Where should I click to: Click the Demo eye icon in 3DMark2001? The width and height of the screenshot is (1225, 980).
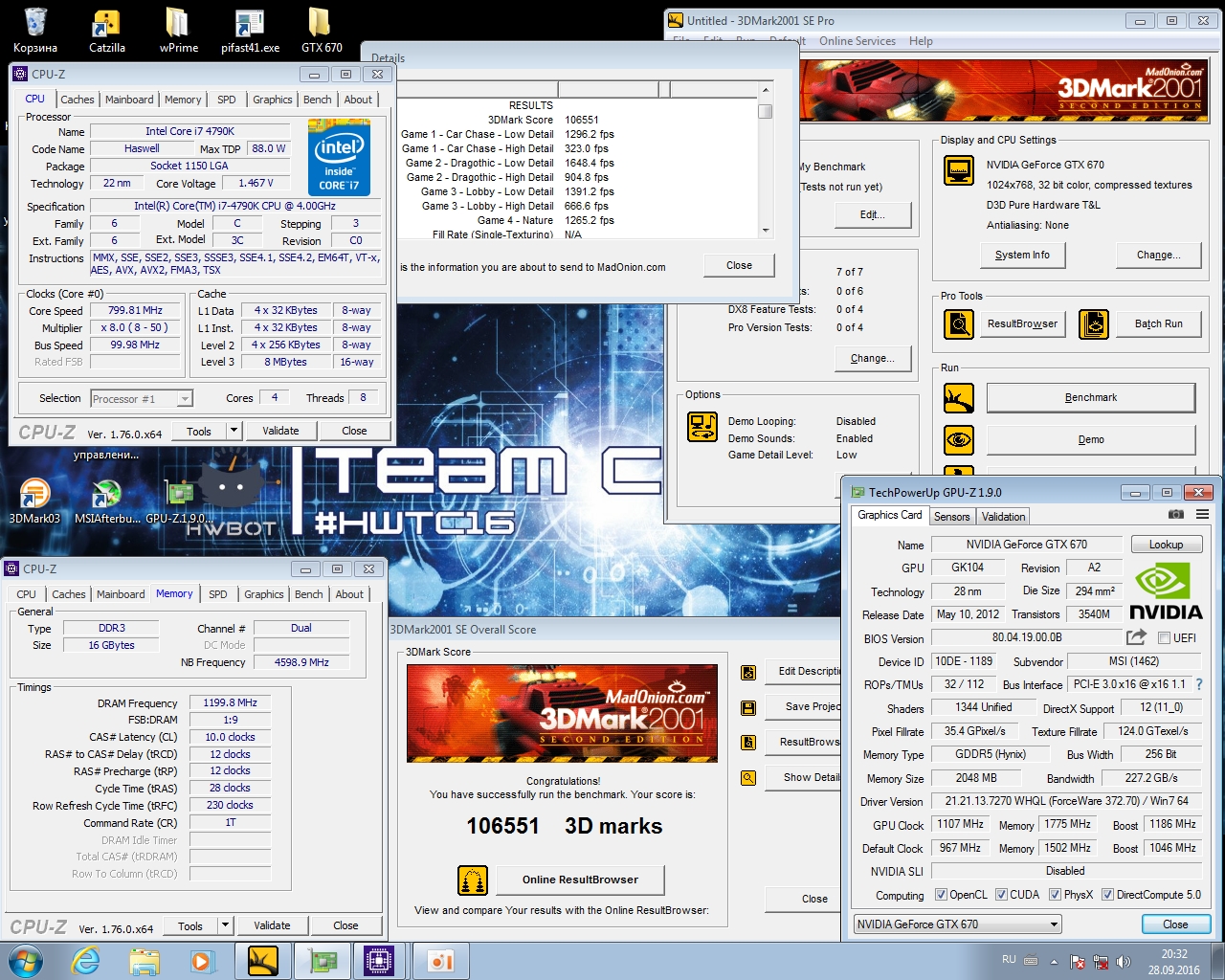(x=958, y=440)
